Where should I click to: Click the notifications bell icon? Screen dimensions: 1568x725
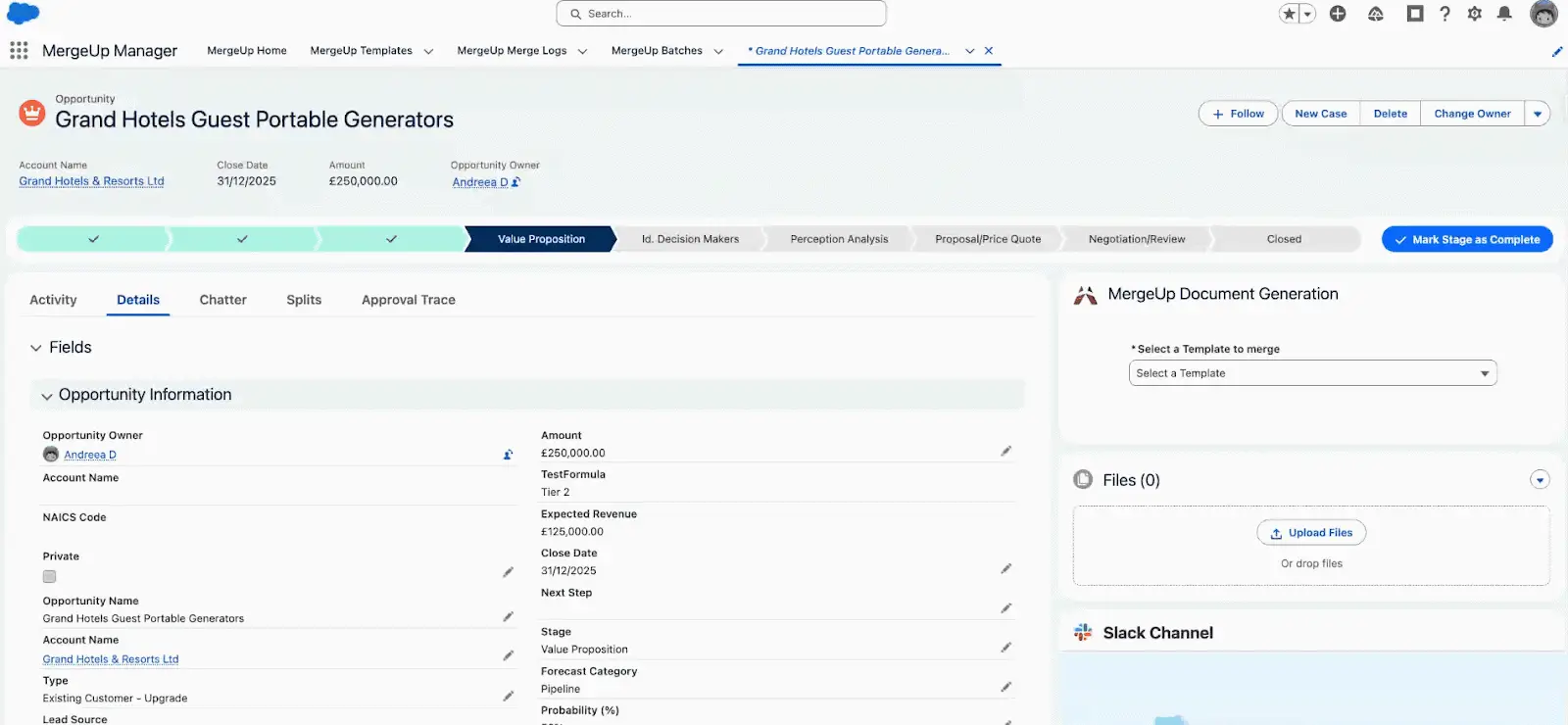point(1504,14)
